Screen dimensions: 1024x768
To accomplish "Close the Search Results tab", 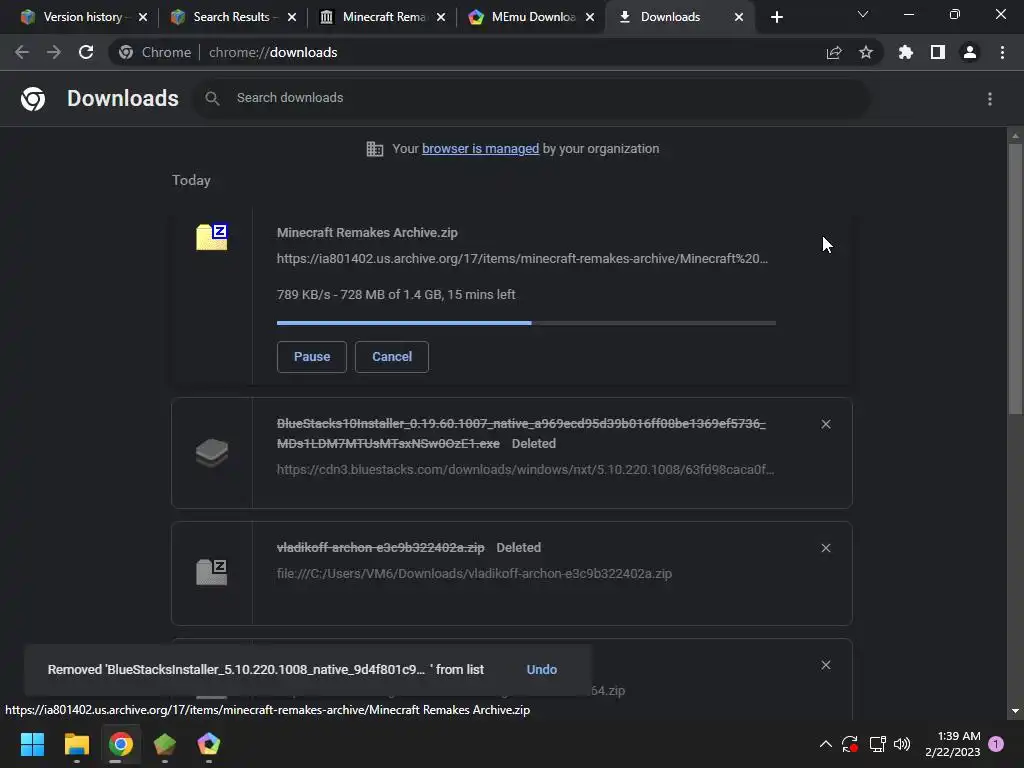I will click(292, 17).
